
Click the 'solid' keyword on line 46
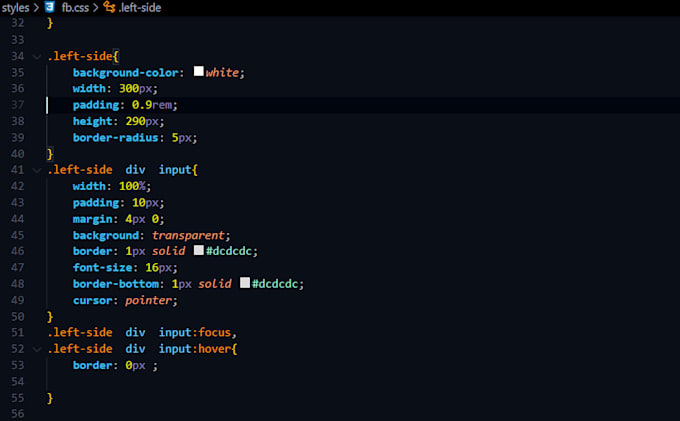coord(169,251)
